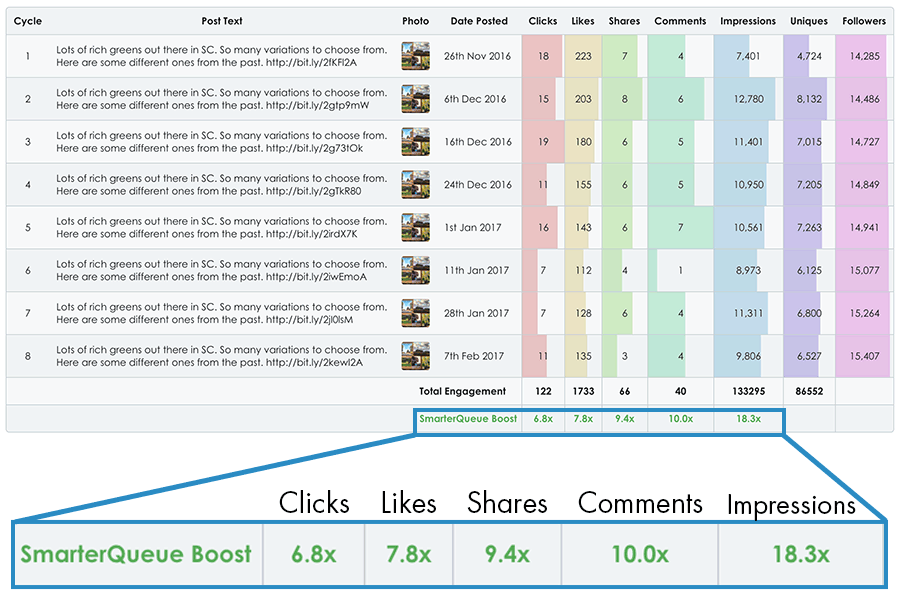Open link bit.ly/2iwEmoA post text
The image size is (900, 600).
[x=316, y=277]
